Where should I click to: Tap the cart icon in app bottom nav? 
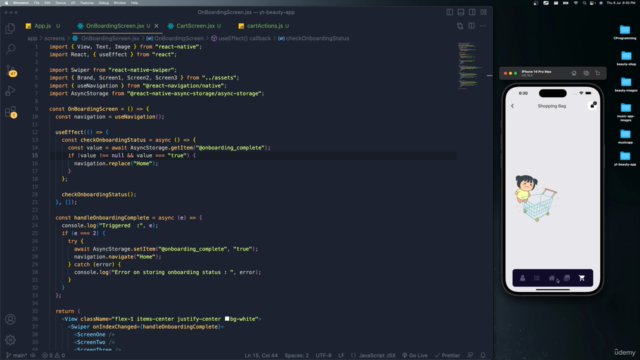(x=582, y=278)
